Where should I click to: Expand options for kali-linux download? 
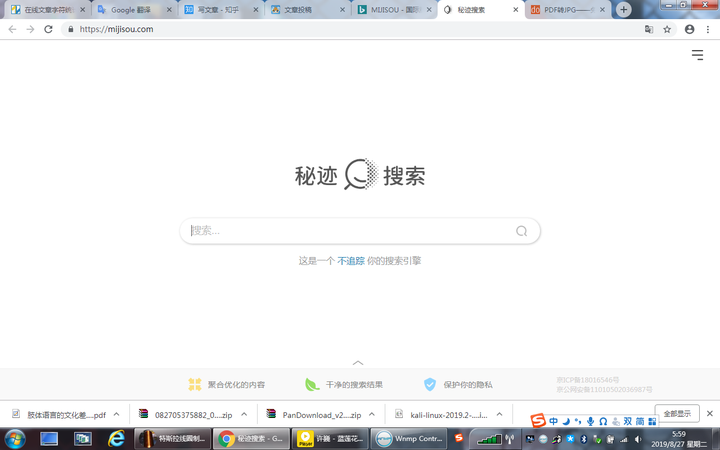click(x=500, y=414)
